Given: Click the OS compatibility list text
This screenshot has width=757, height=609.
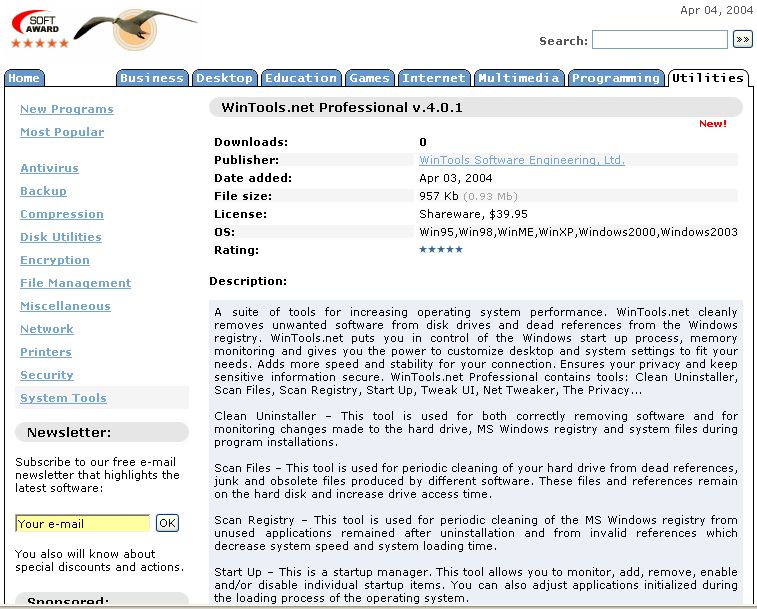Looking at the screenshot, I should [578, 232].
